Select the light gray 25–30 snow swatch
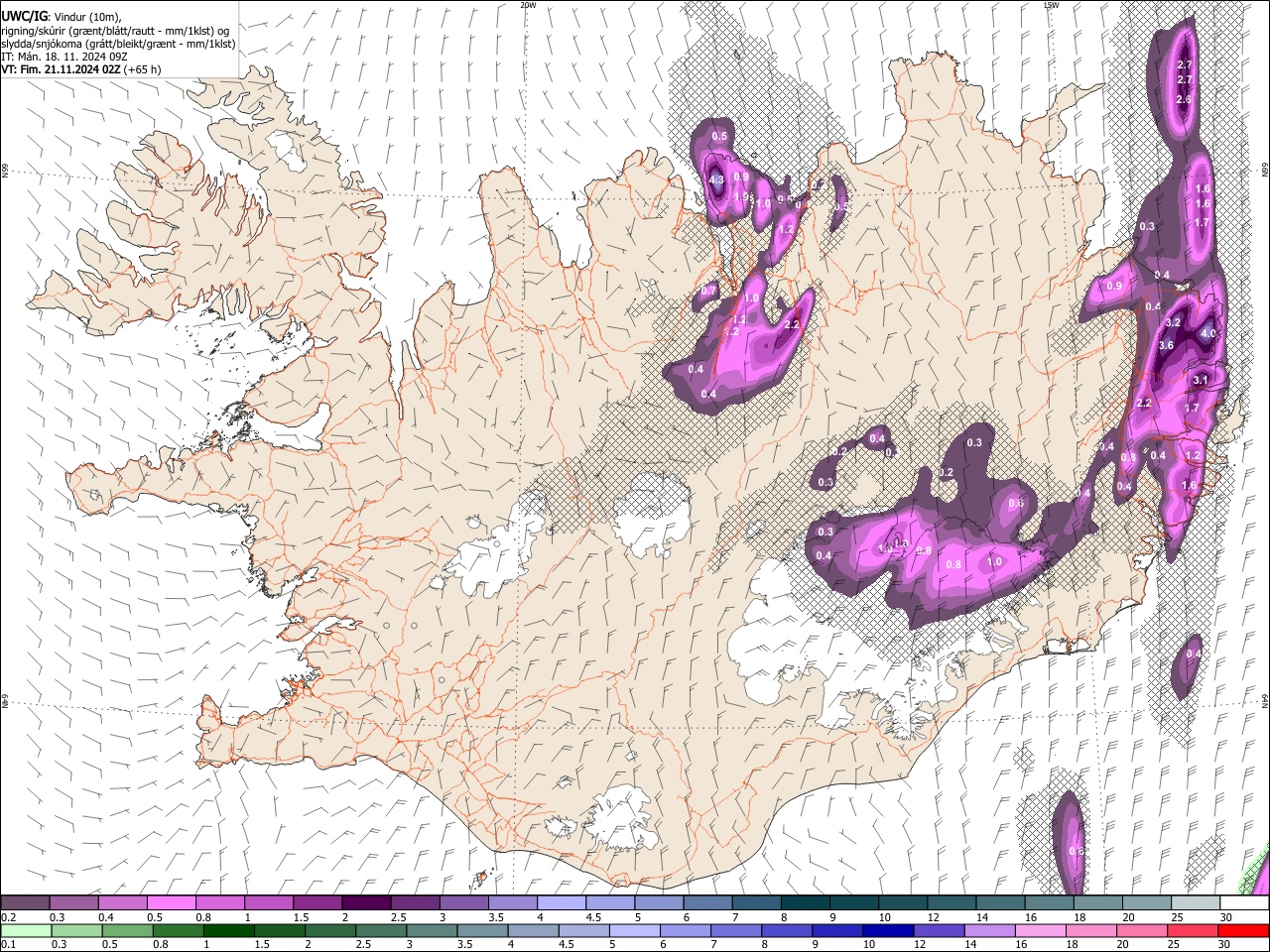The image size is (1270, 952). [x=1195, y=902]
